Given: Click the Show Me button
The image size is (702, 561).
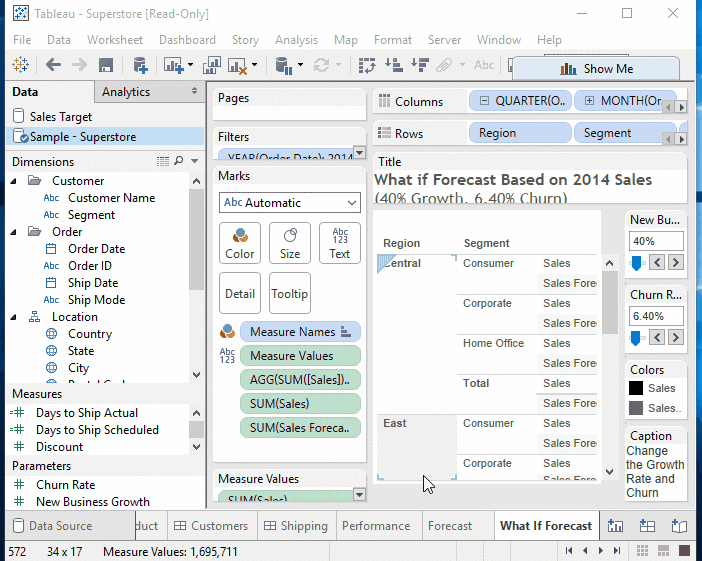Looking at the screenshot, I should coord(596,69).
